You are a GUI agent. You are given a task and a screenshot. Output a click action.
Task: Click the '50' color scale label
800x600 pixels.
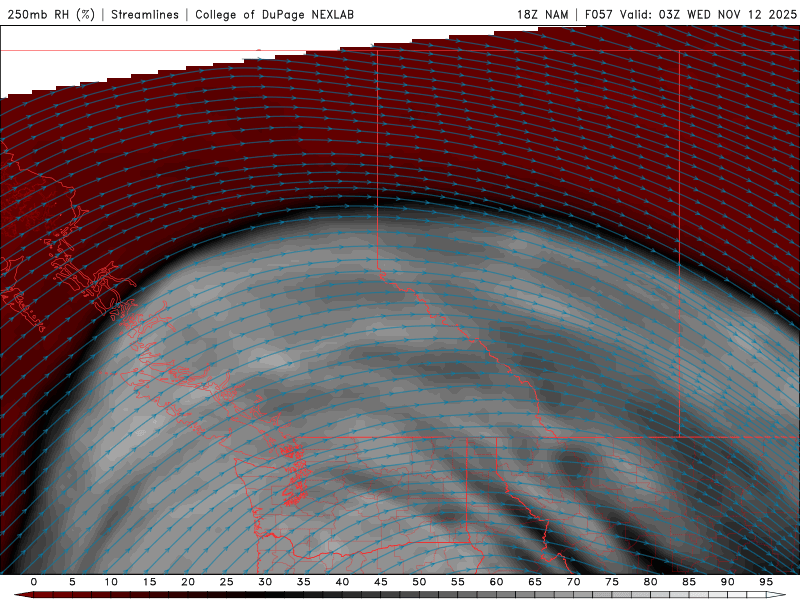pyautogui.click(x=419, y=582)
